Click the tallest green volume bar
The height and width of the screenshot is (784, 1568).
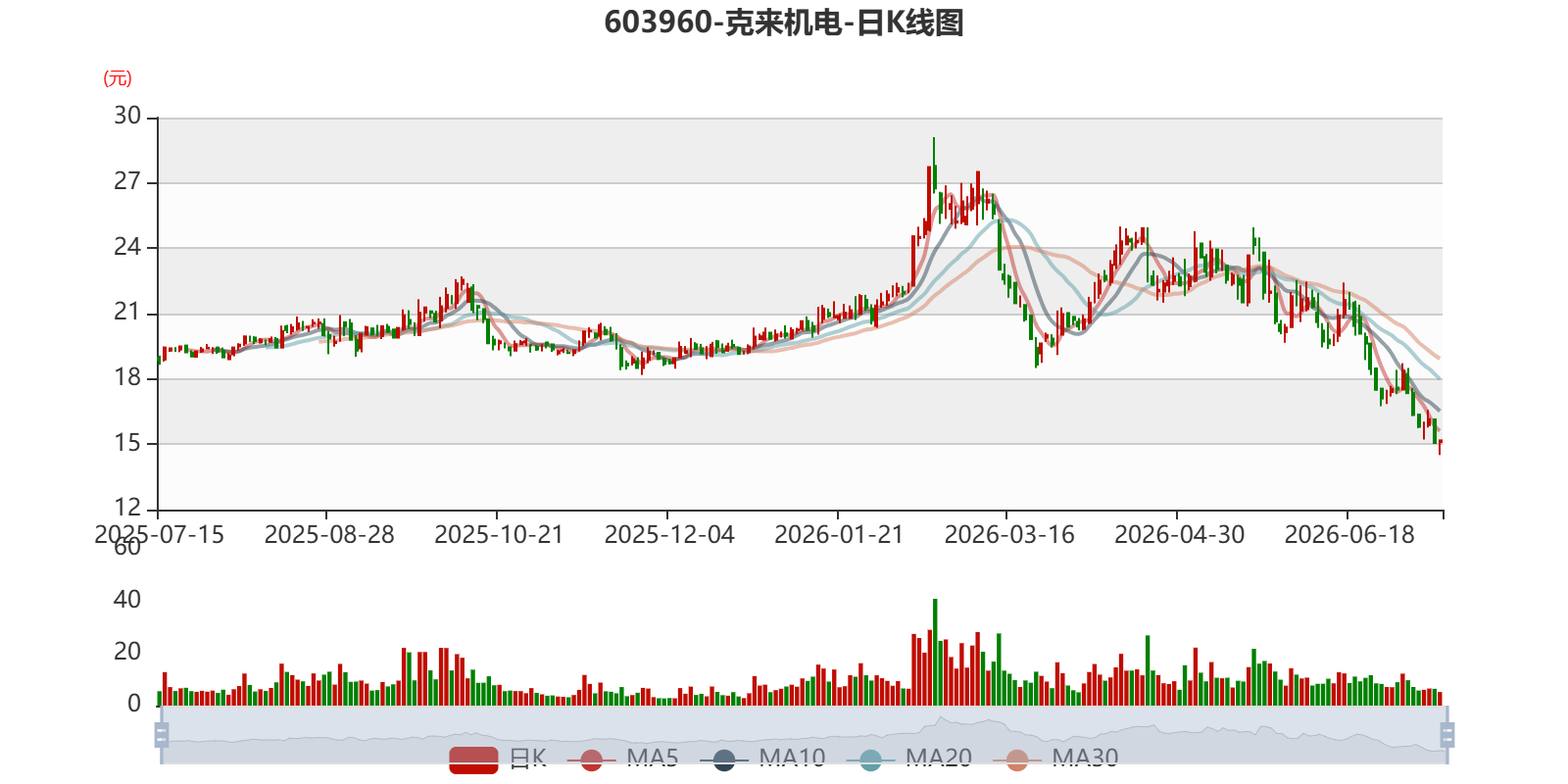pos(935,652)
